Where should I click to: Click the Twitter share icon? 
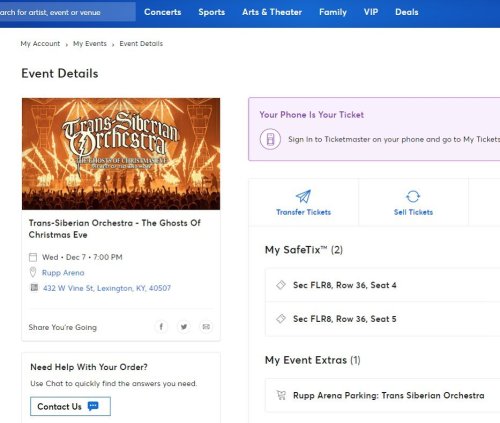pyautogui.click(x=184, y=327)
